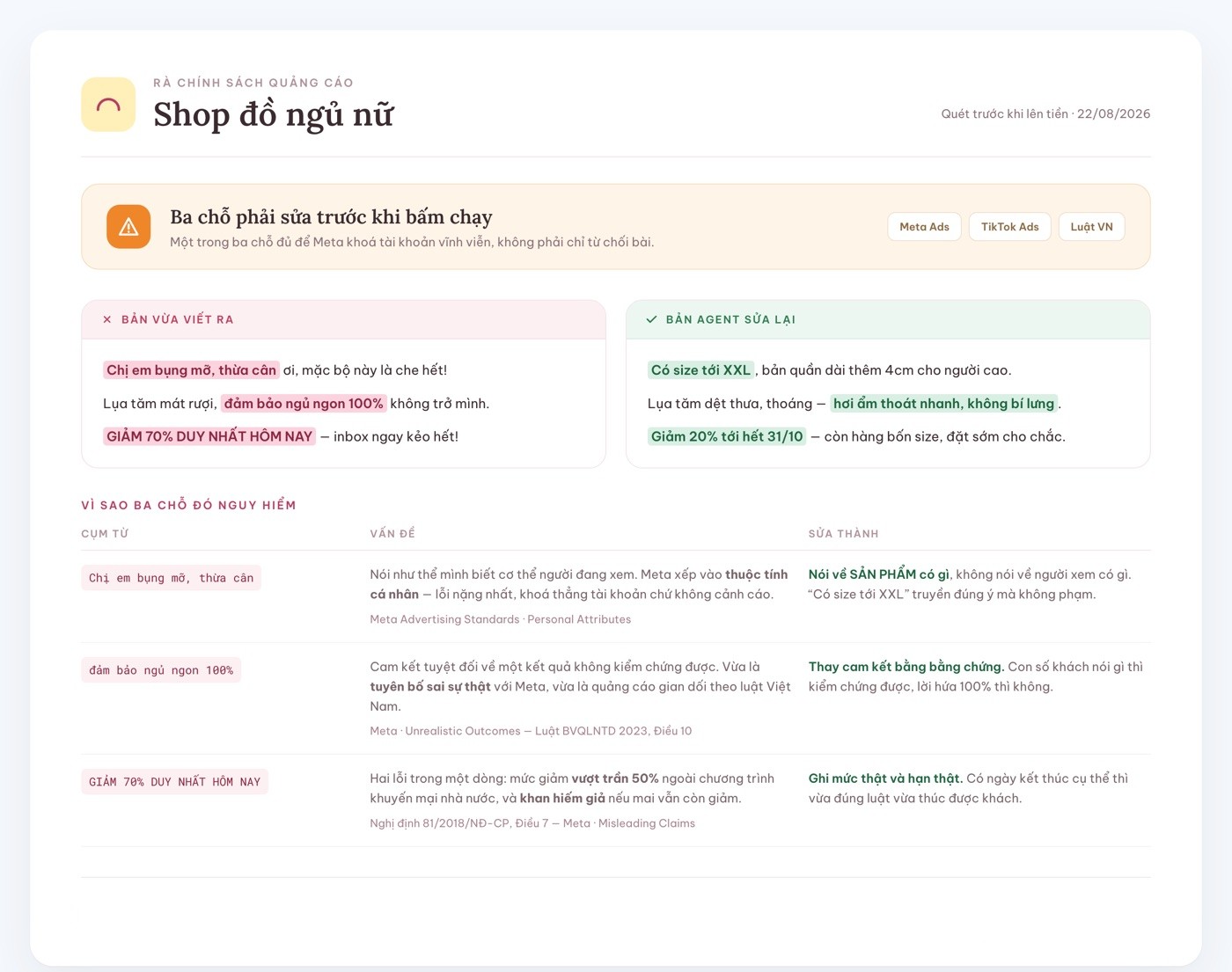Open the Unrealistic Outcomes Luật BVQLNTD reference

point(531,731)
